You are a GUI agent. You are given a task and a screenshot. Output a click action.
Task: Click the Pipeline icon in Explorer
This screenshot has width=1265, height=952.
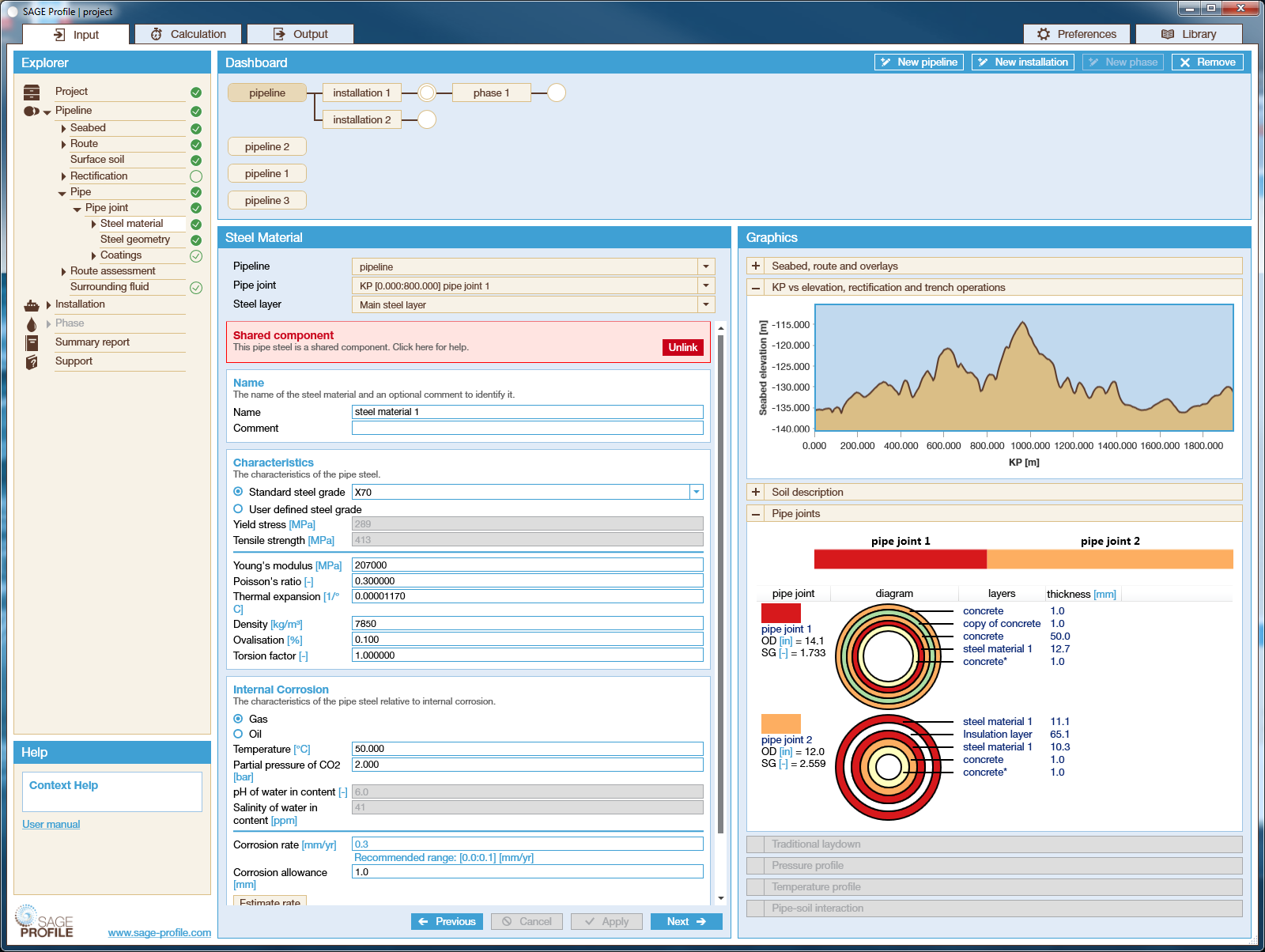tap(31, 111)
